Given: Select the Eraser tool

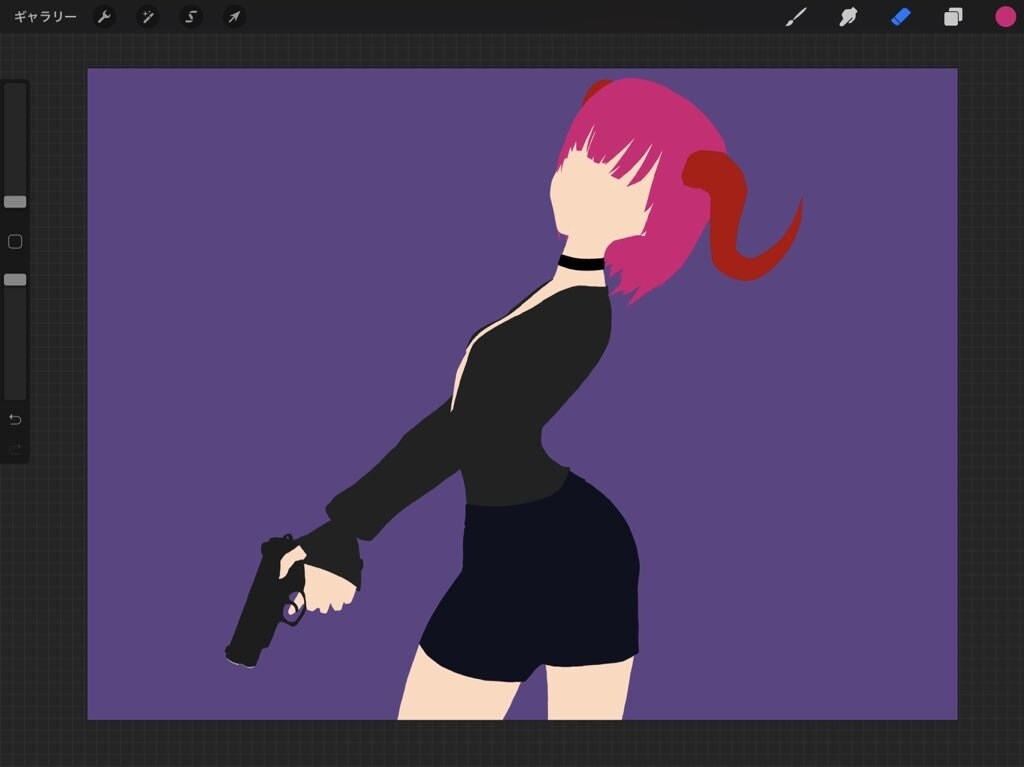Looking at the screenshot, I should [x=901, y=17].
